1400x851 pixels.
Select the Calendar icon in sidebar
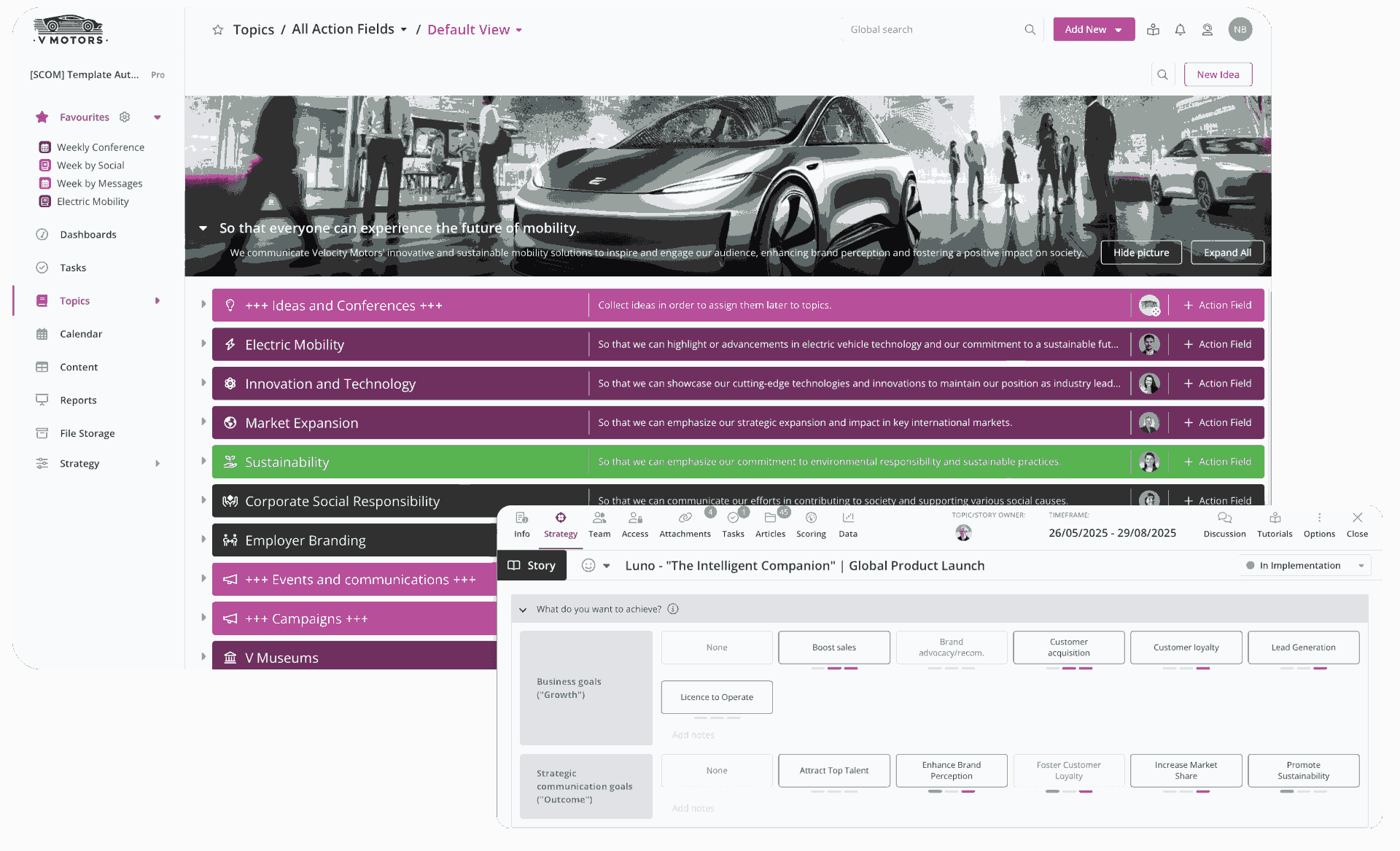tap(43, 334)
